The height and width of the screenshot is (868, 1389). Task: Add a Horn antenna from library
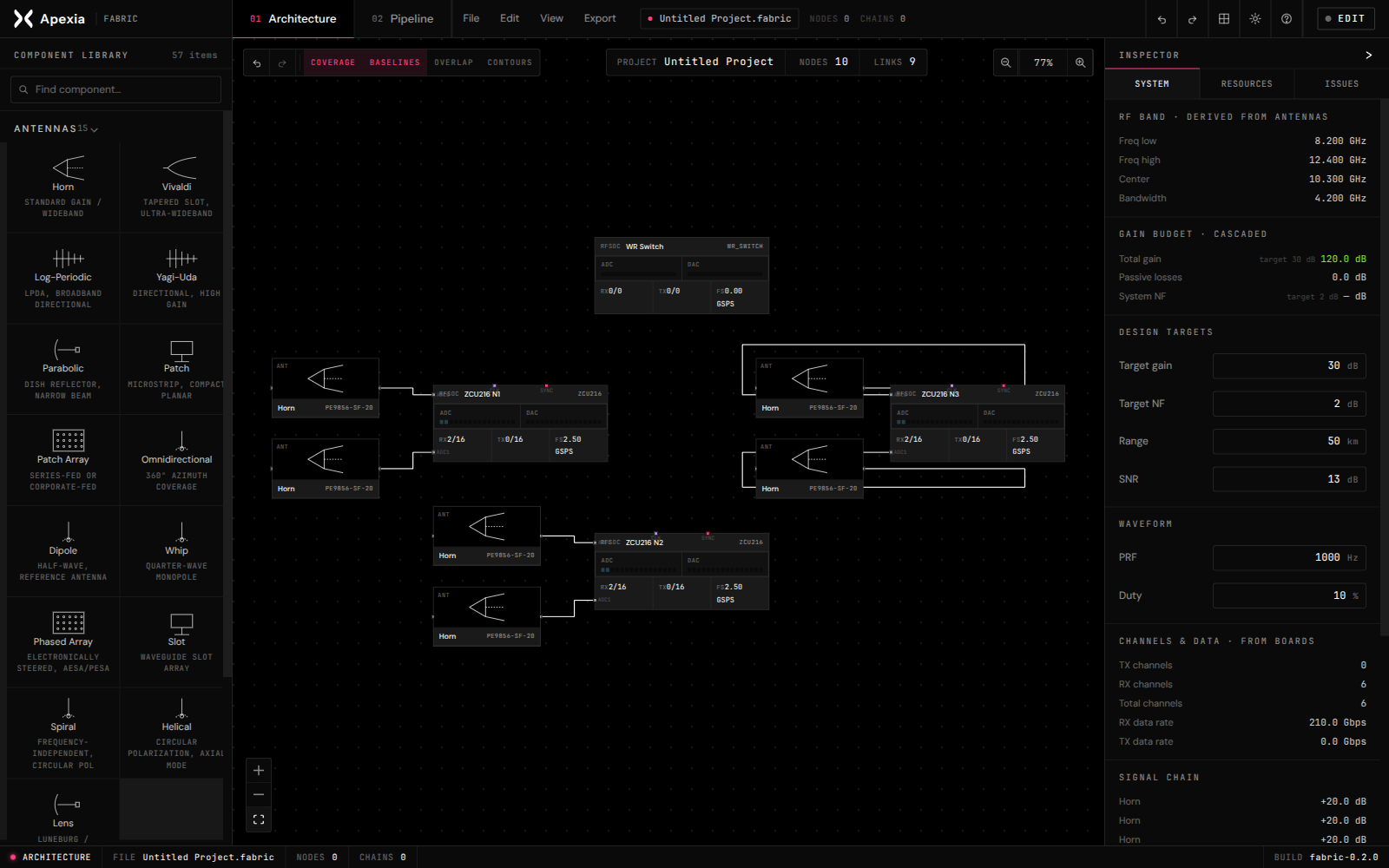click(63, 187)
